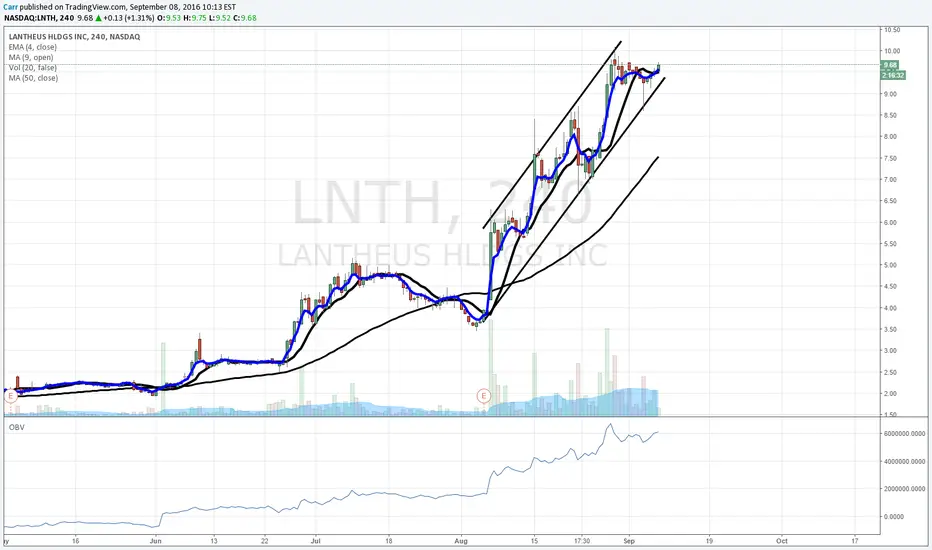
Task: Click the Carr author link
Action: click(10, 7)
